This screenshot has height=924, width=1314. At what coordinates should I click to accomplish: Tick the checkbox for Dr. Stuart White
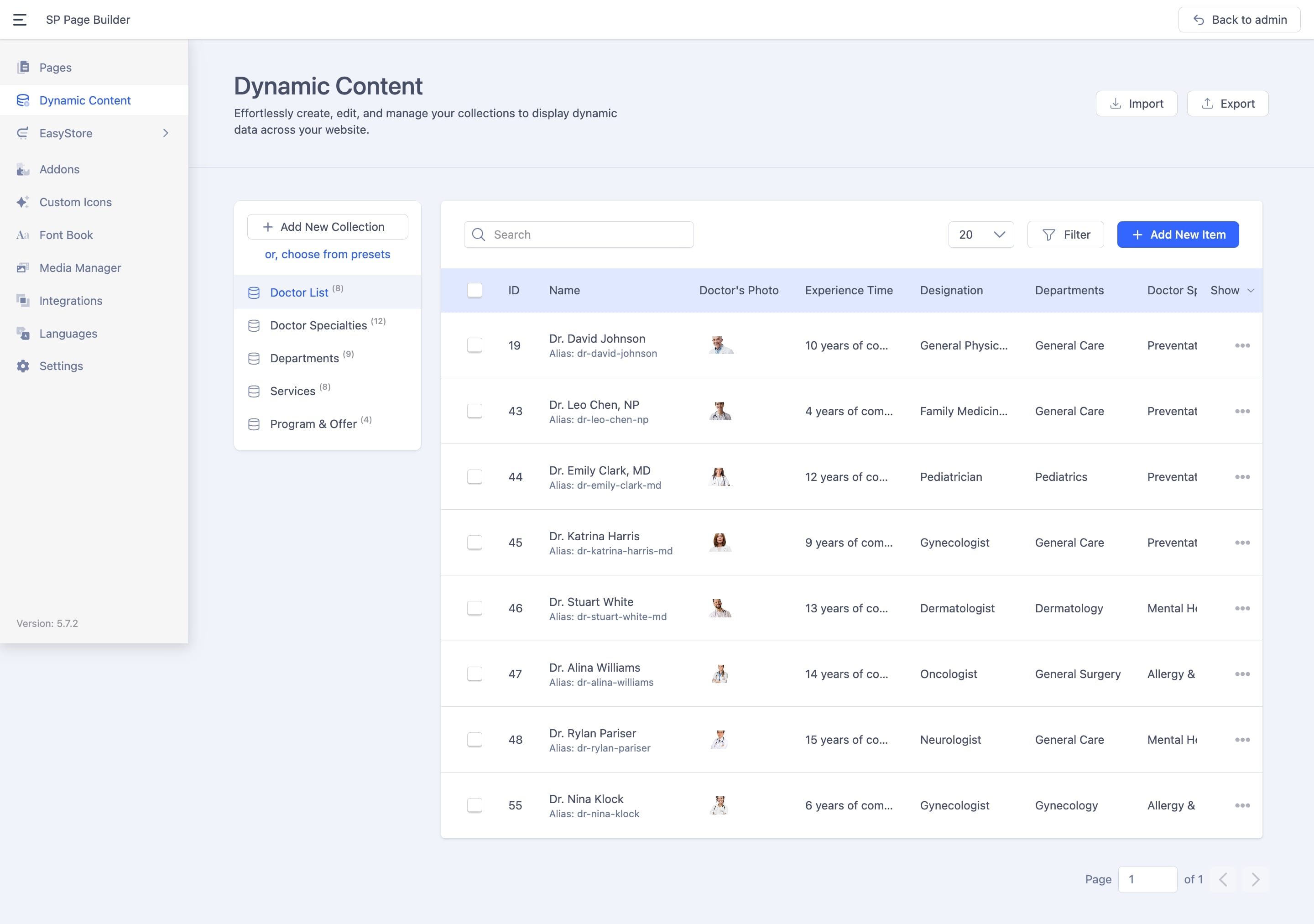click(x=474, y=608)
